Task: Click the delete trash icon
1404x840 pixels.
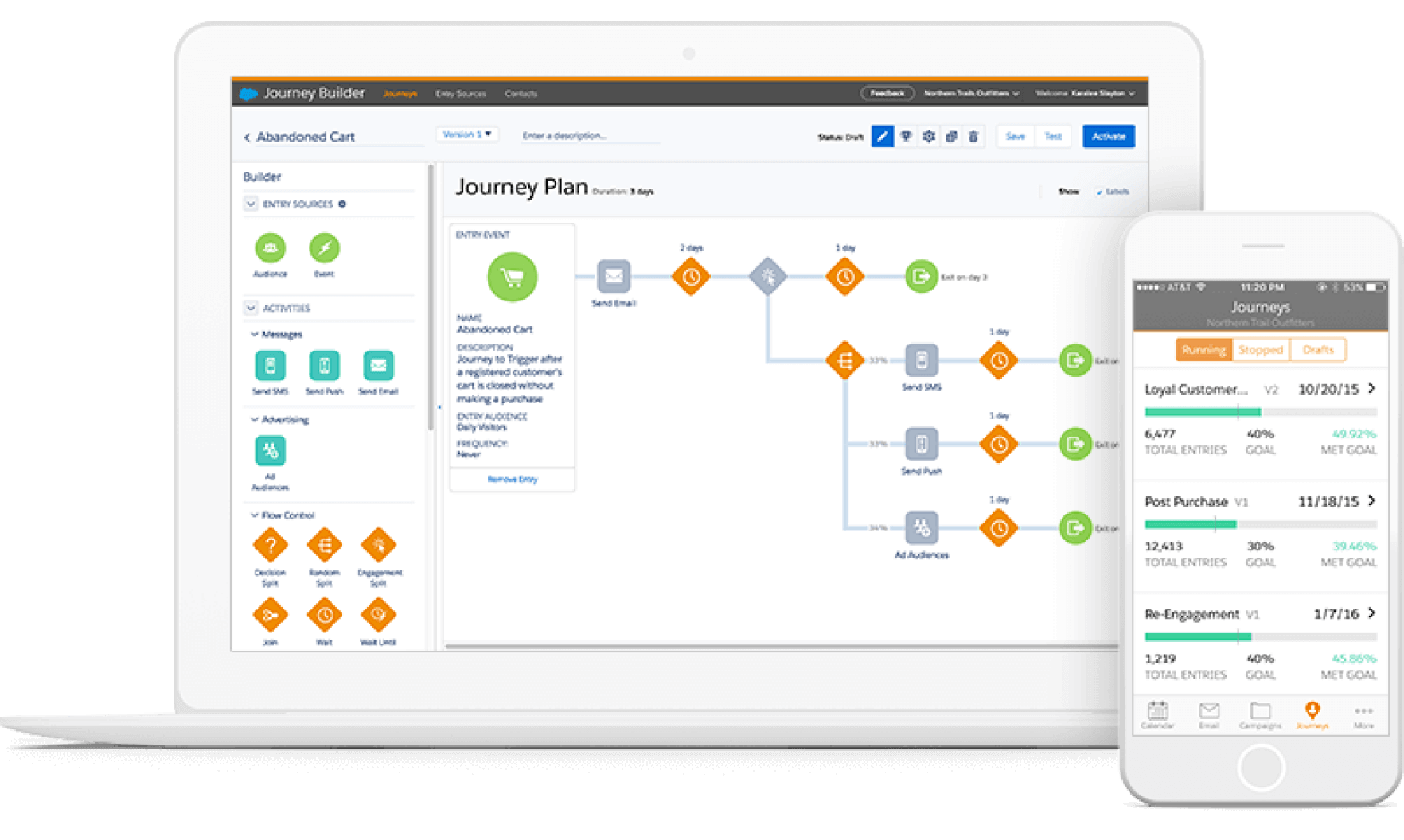Action: tap(973, 137)
